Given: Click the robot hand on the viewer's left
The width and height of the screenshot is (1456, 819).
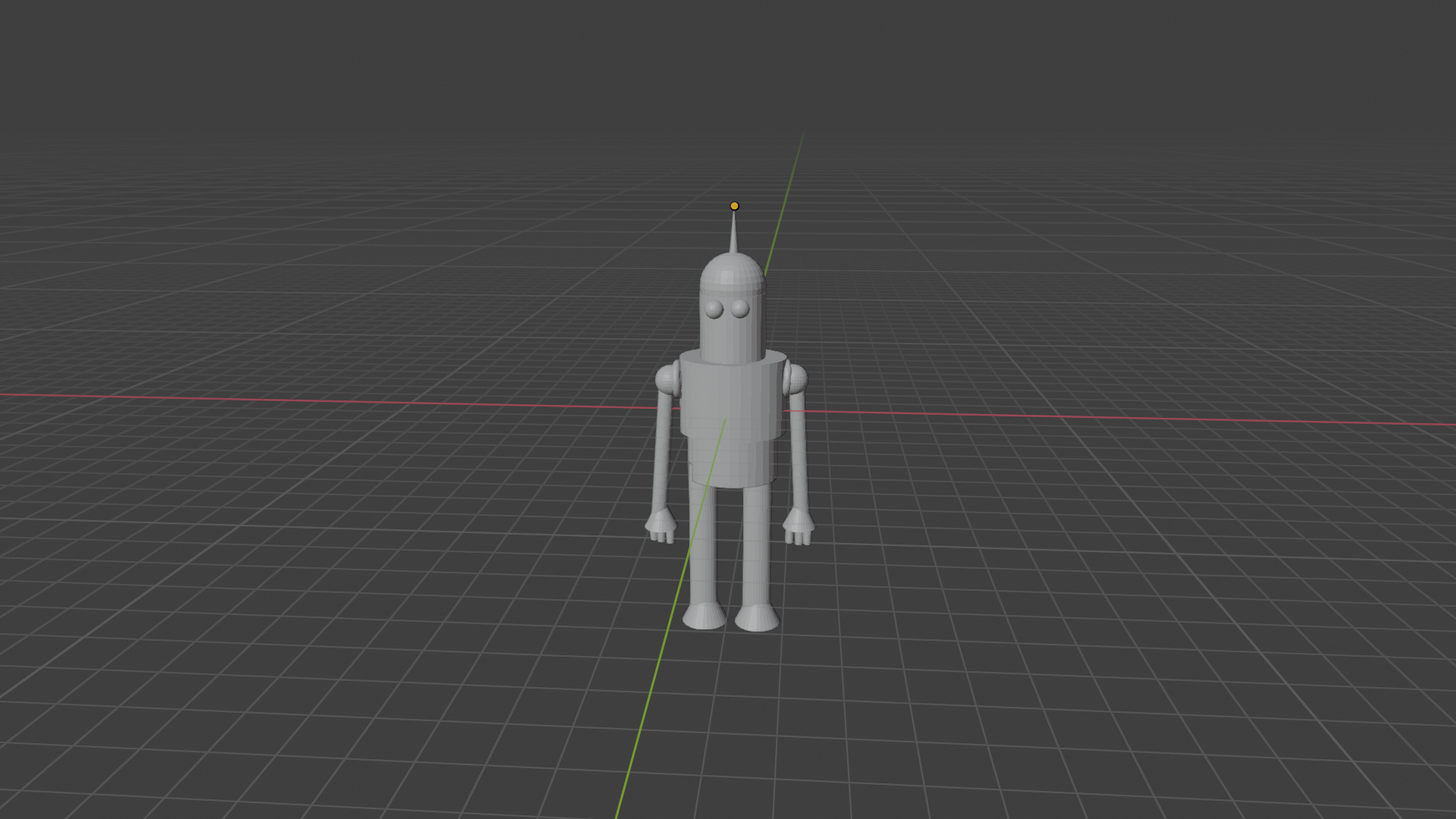Looking at the screenshot, I should click(x=661, y=526).
